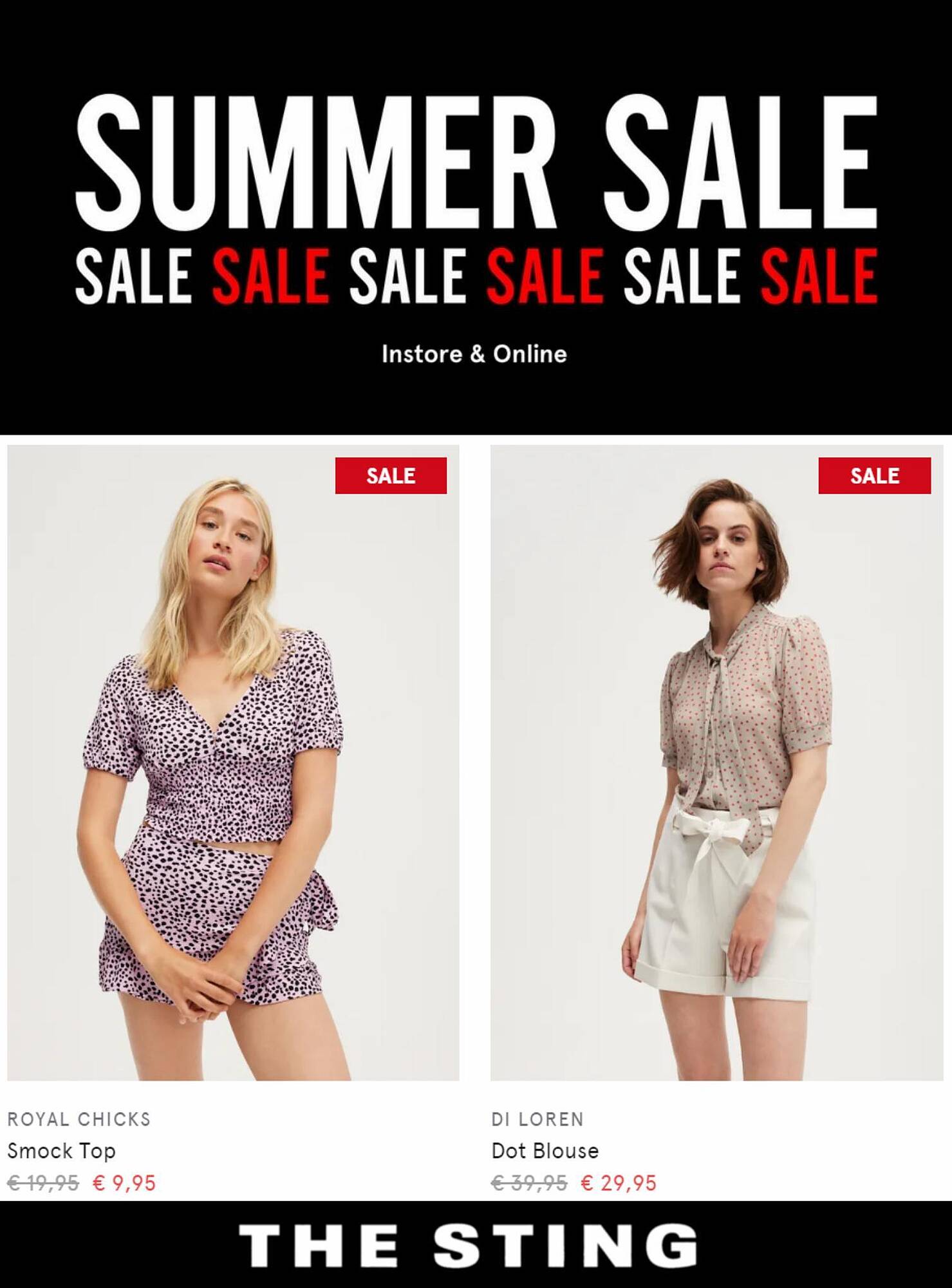The height and width of the screenshot is (1288, 952).
Task: Click The Sting logo in footer
Action: (x=468, y=1246)
